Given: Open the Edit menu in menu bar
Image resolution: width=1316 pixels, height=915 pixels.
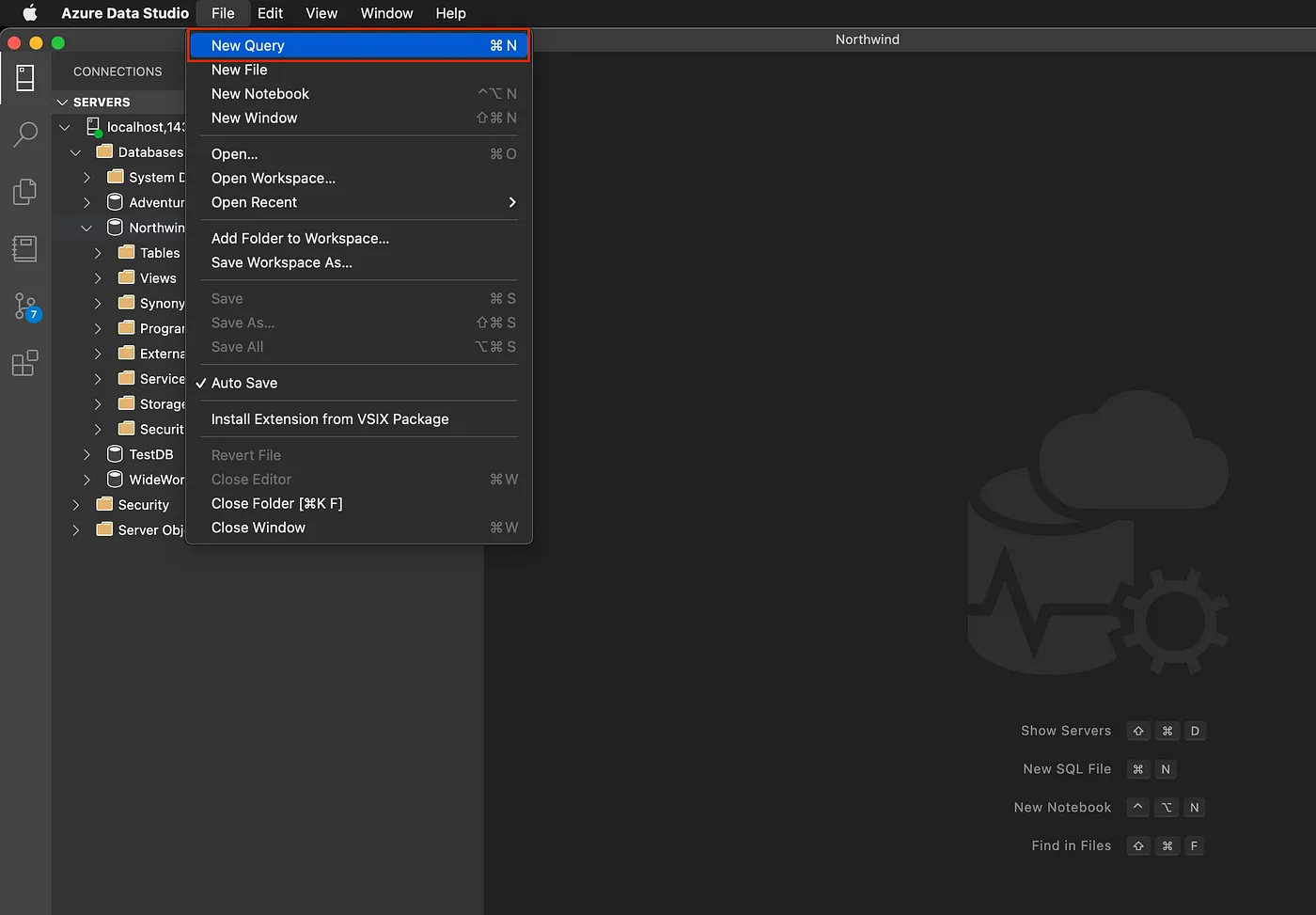Looking at the screenshot, I should point(271,13).
